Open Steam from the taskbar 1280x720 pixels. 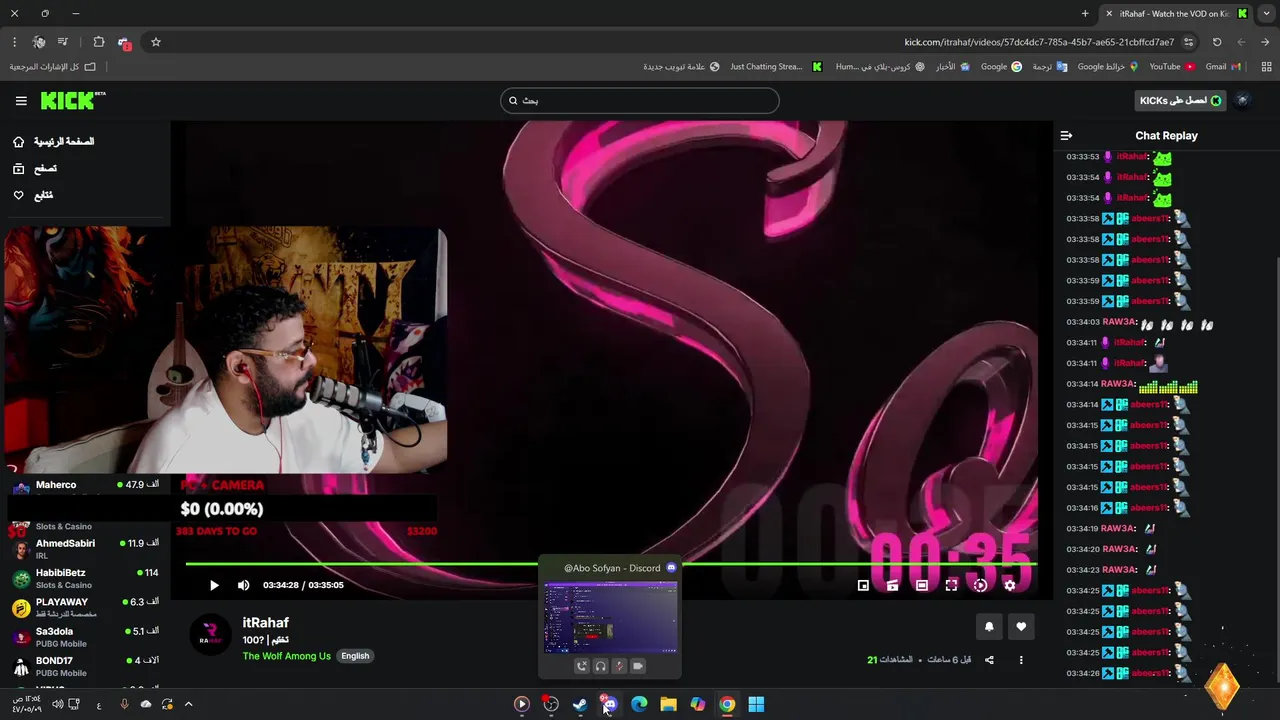pyautogui.click(x=580, y=704)
